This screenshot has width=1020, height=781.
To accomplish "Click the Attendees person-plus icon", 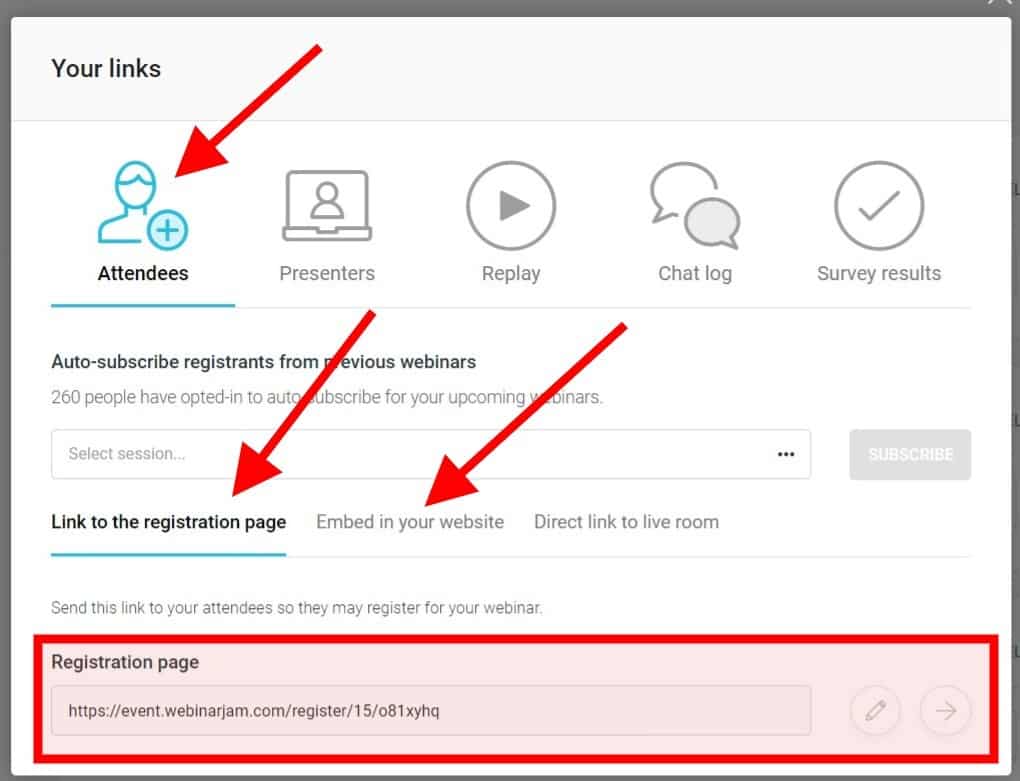I will coord(142,205).
